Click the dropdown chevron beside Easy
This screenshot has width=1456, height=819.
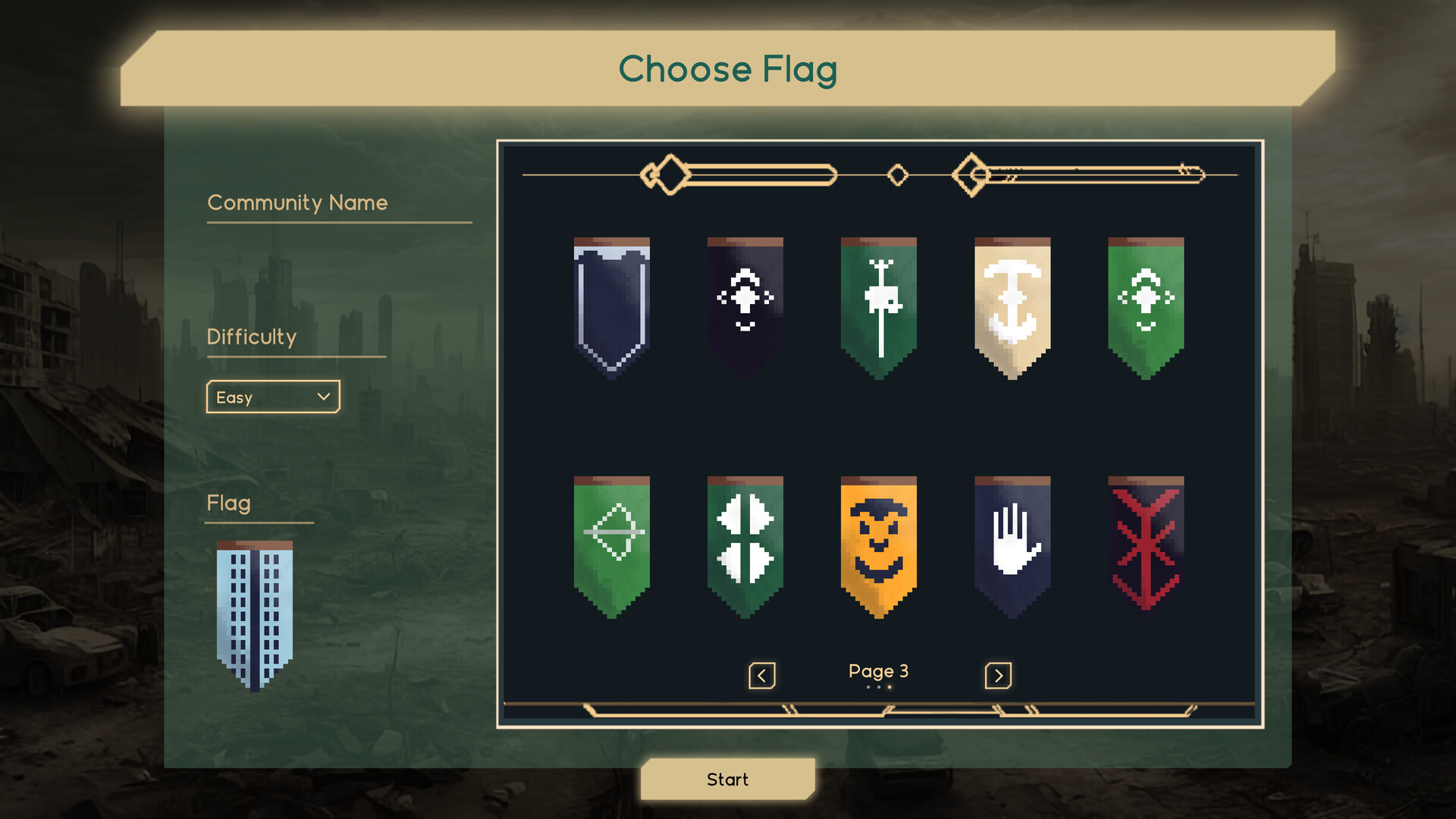point(324,397)
